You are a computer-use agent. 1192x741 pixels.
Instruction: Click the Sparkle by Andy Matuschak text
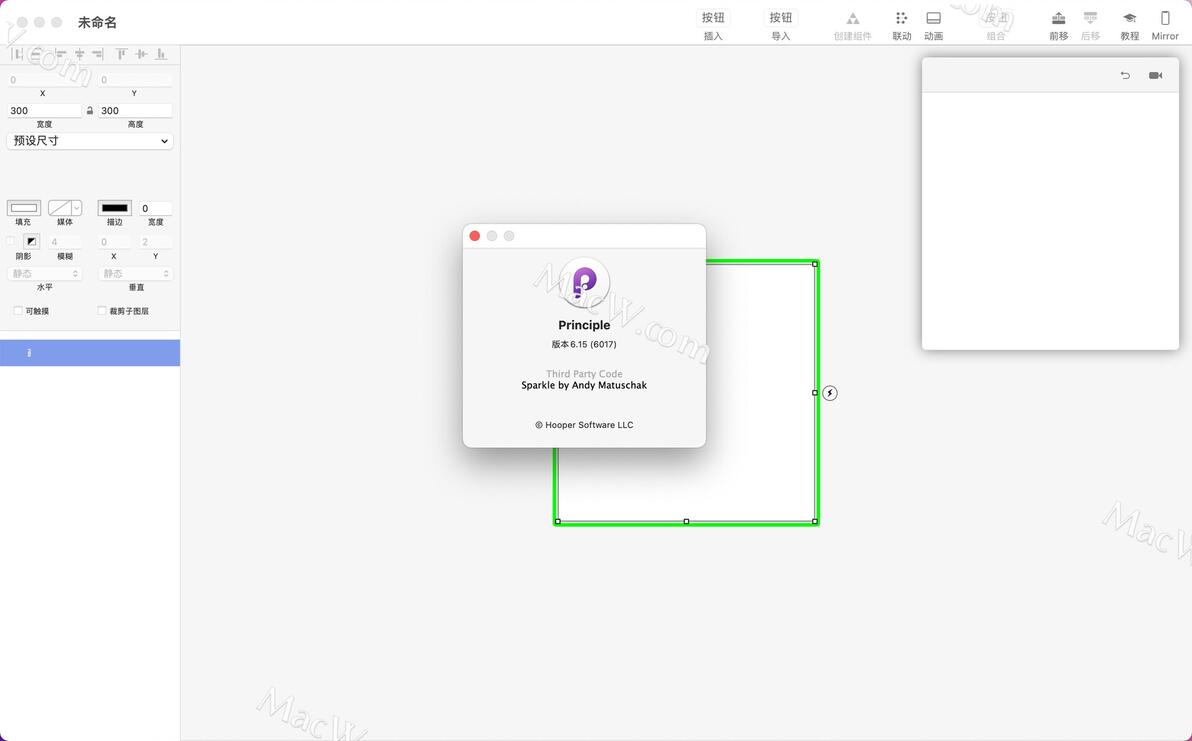[584, 385]
